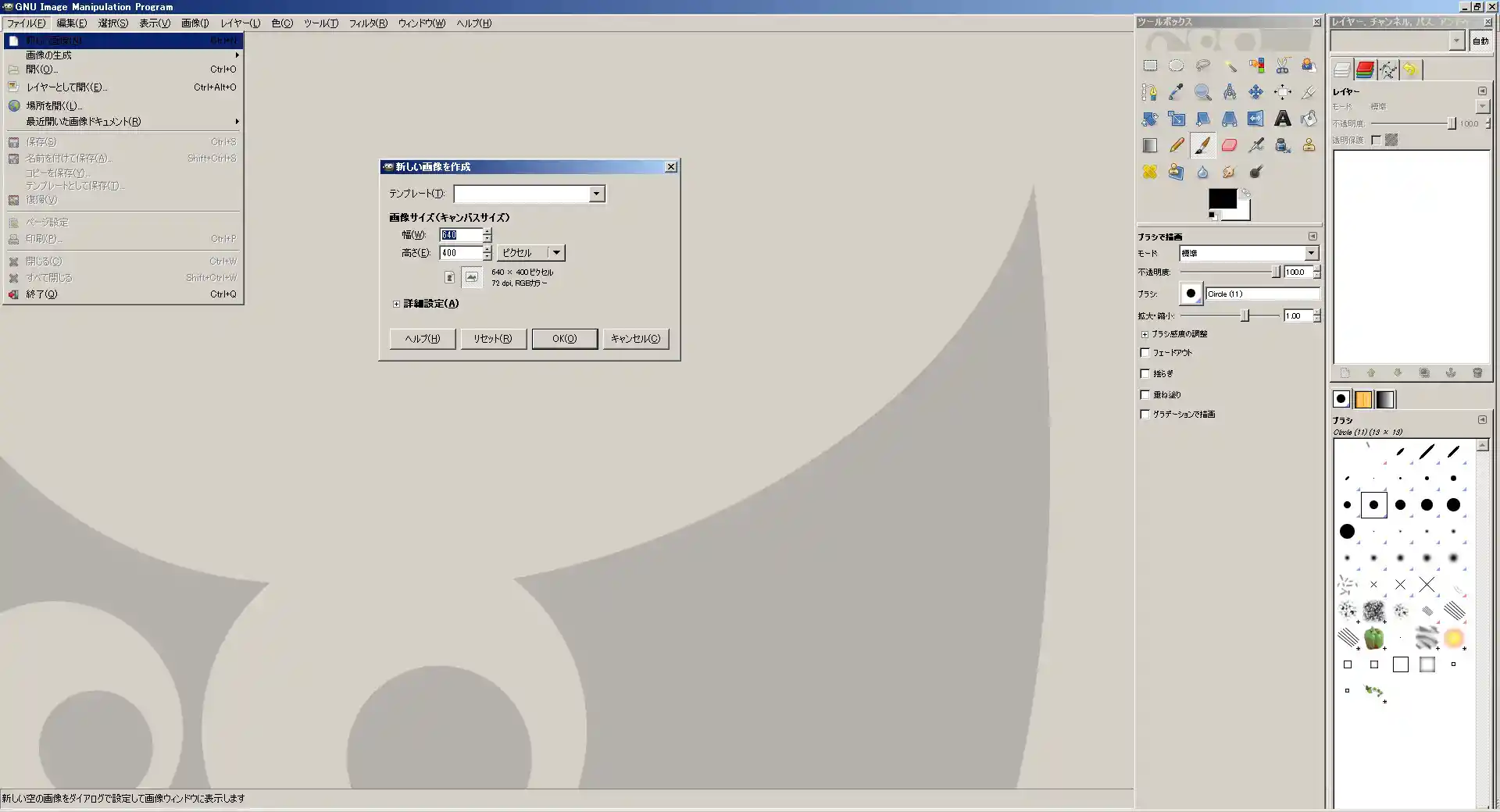Toggle the 揺らぎ checkbox
The image size is (1500, 812).
(x=1145, y=374)
